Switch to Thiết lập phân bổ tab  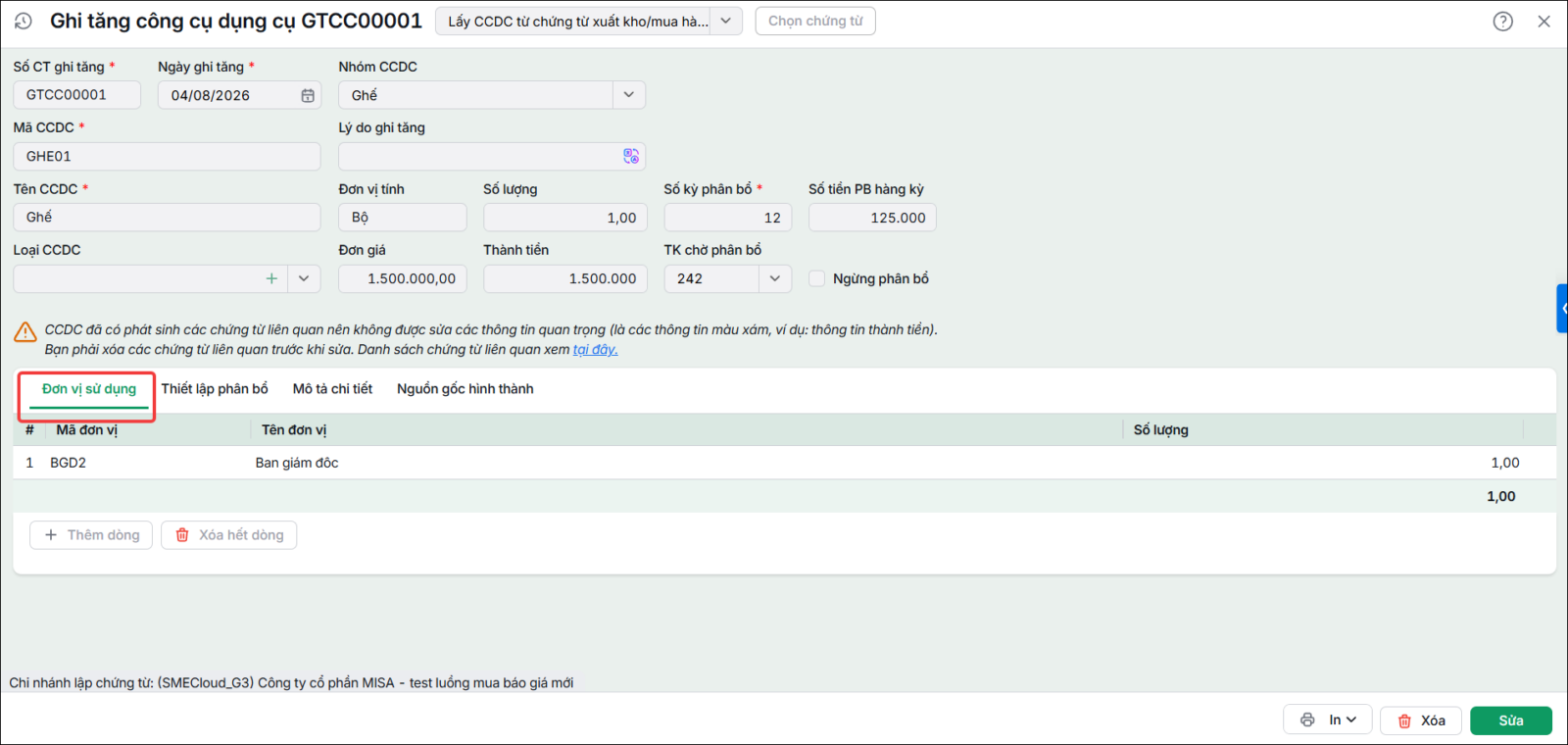click(215, 389)
